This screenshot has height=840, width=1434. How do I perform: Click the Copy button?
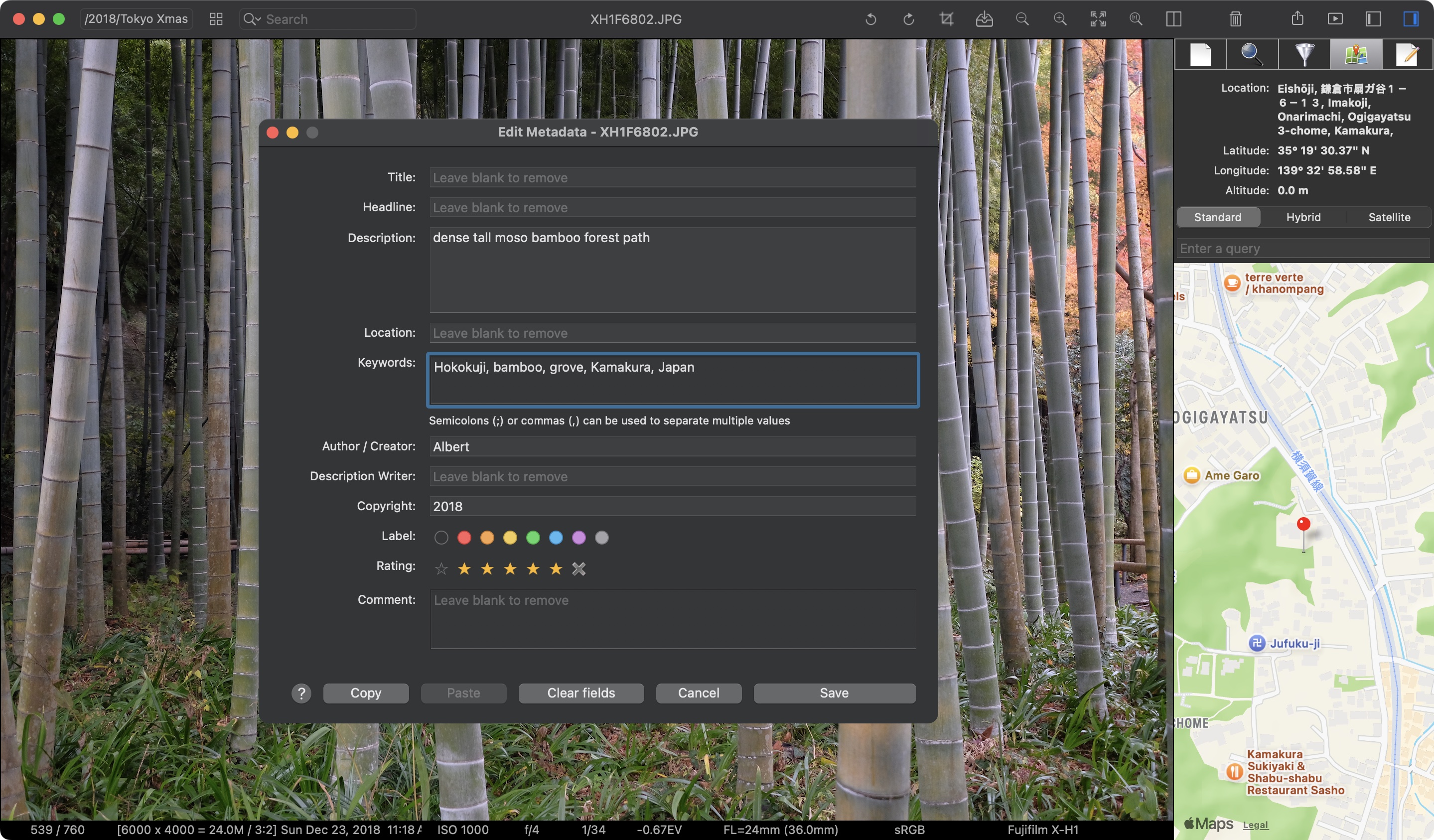coord(366,693)
